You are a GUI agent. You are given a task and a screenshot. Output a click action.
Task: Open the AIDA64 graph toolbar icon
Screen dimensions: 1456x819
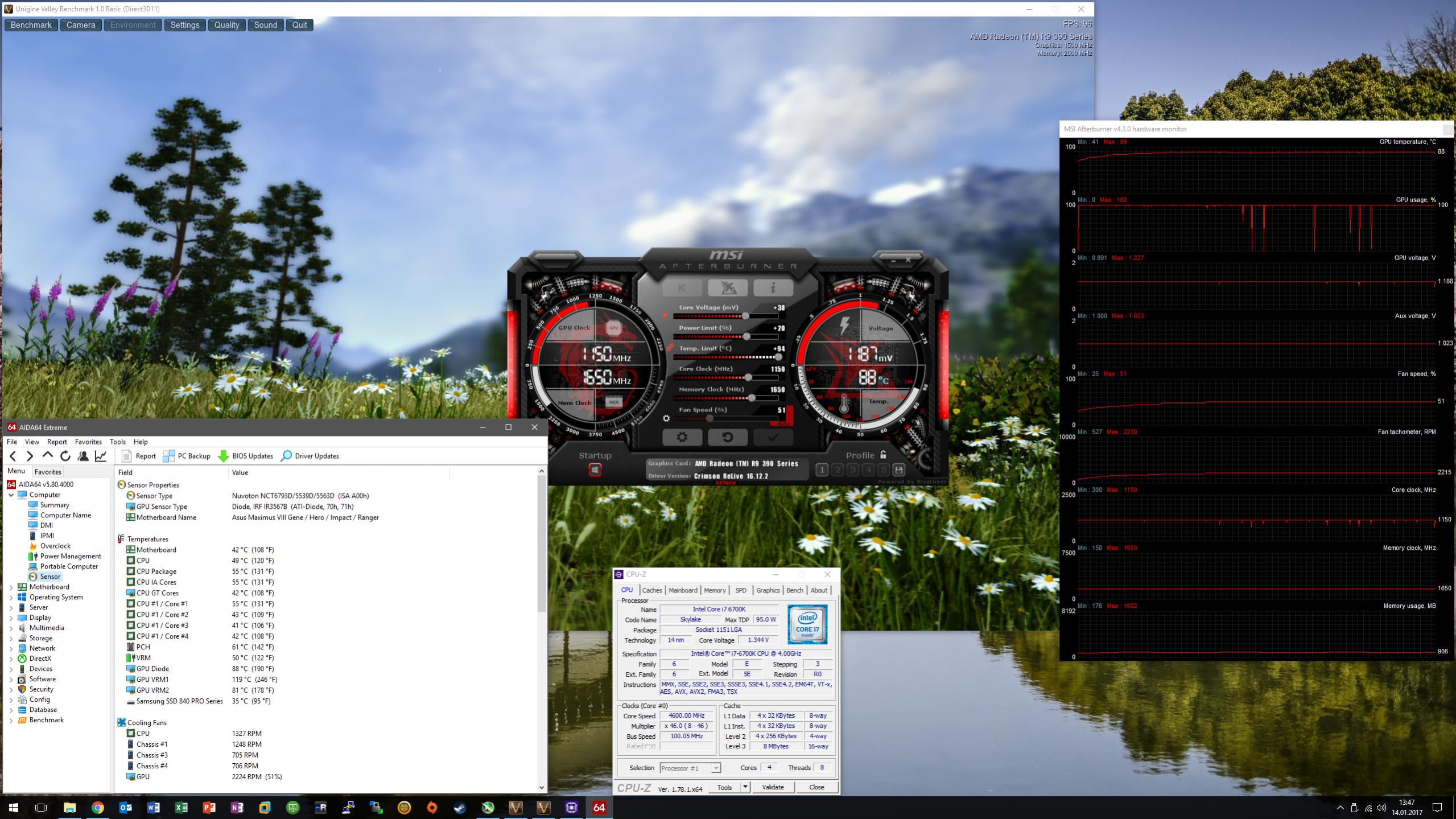pos(101,456)
